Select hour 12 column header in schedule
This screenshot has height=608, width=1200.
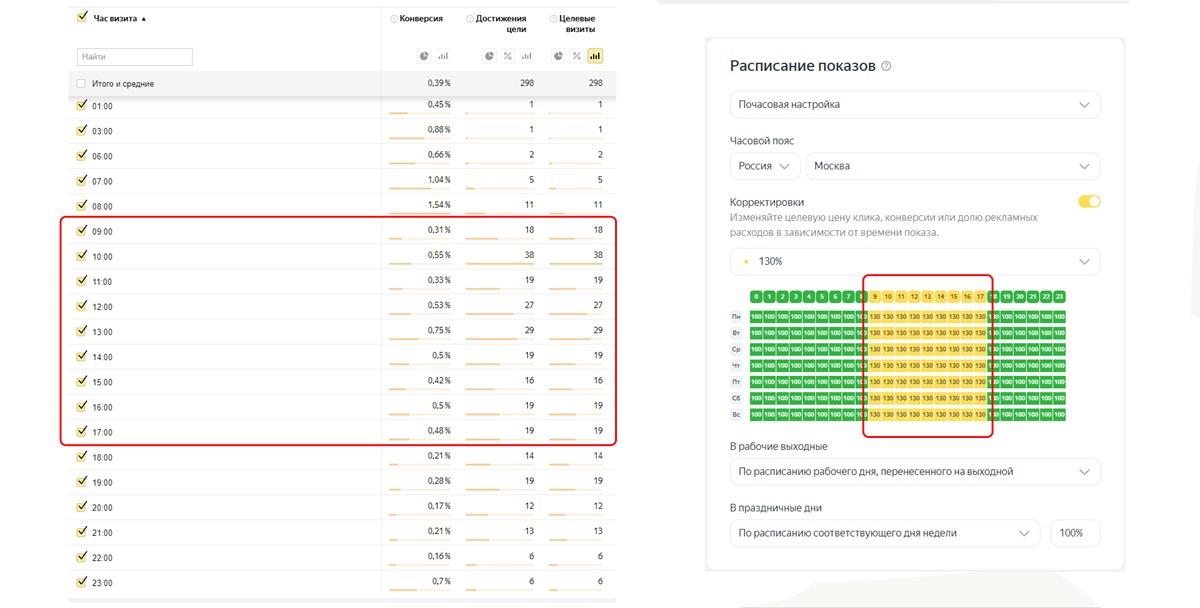point(914,297)
